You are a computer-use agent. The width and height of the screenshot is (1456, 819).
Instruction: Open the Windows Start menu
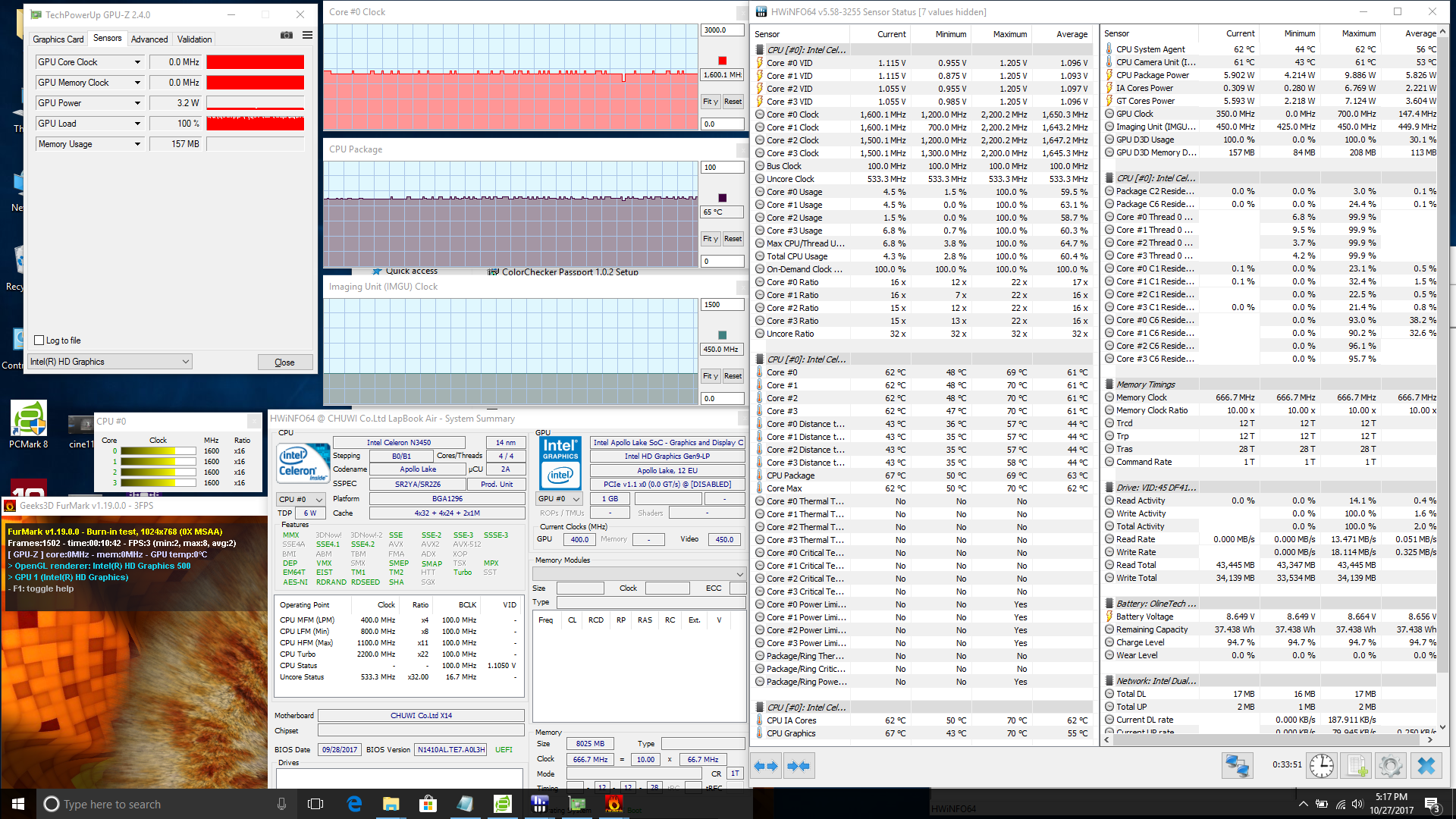point(18,804)
